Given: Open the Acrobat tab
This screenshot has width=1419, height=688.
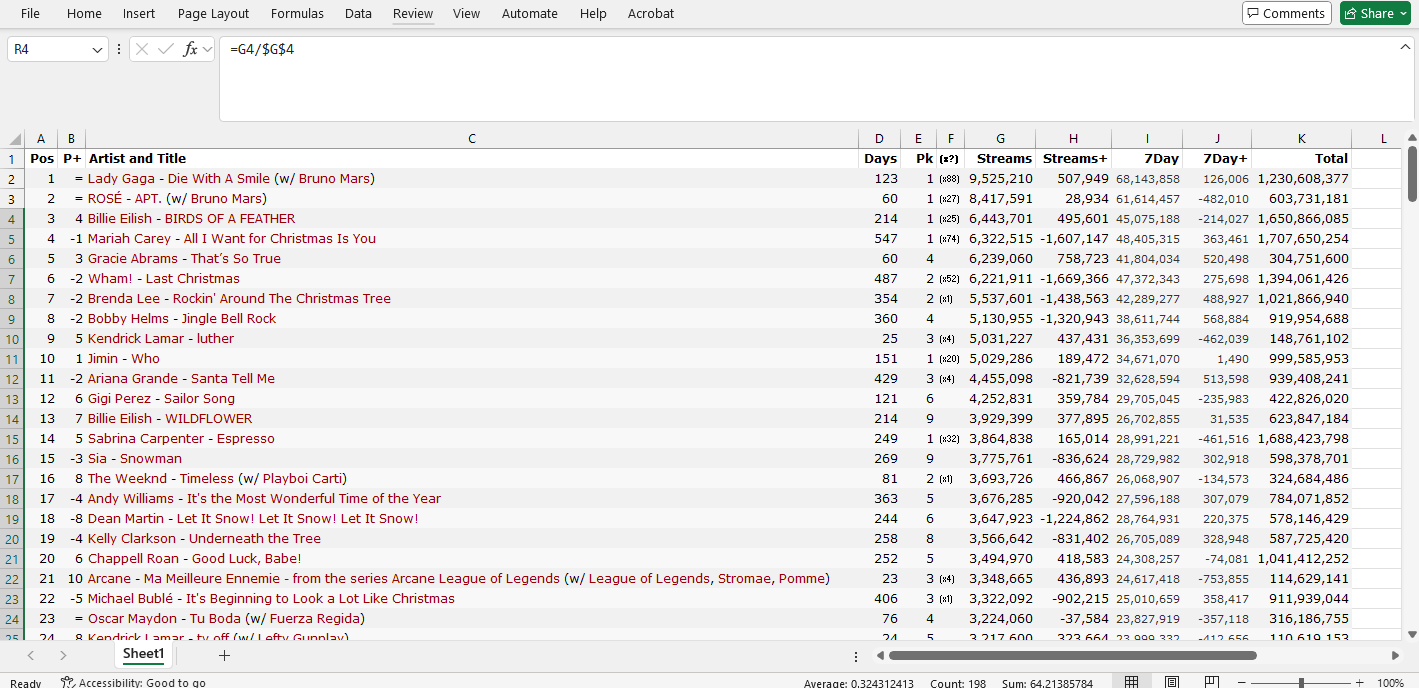Looking at the screenshot, I should tap(651, 13).
